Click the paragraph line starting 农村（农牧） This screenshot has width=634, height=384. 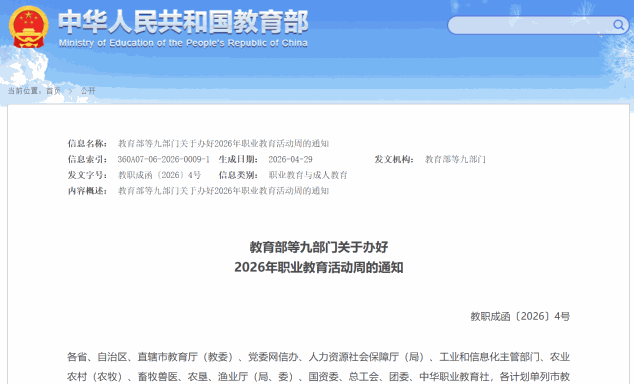pos(319,377)
